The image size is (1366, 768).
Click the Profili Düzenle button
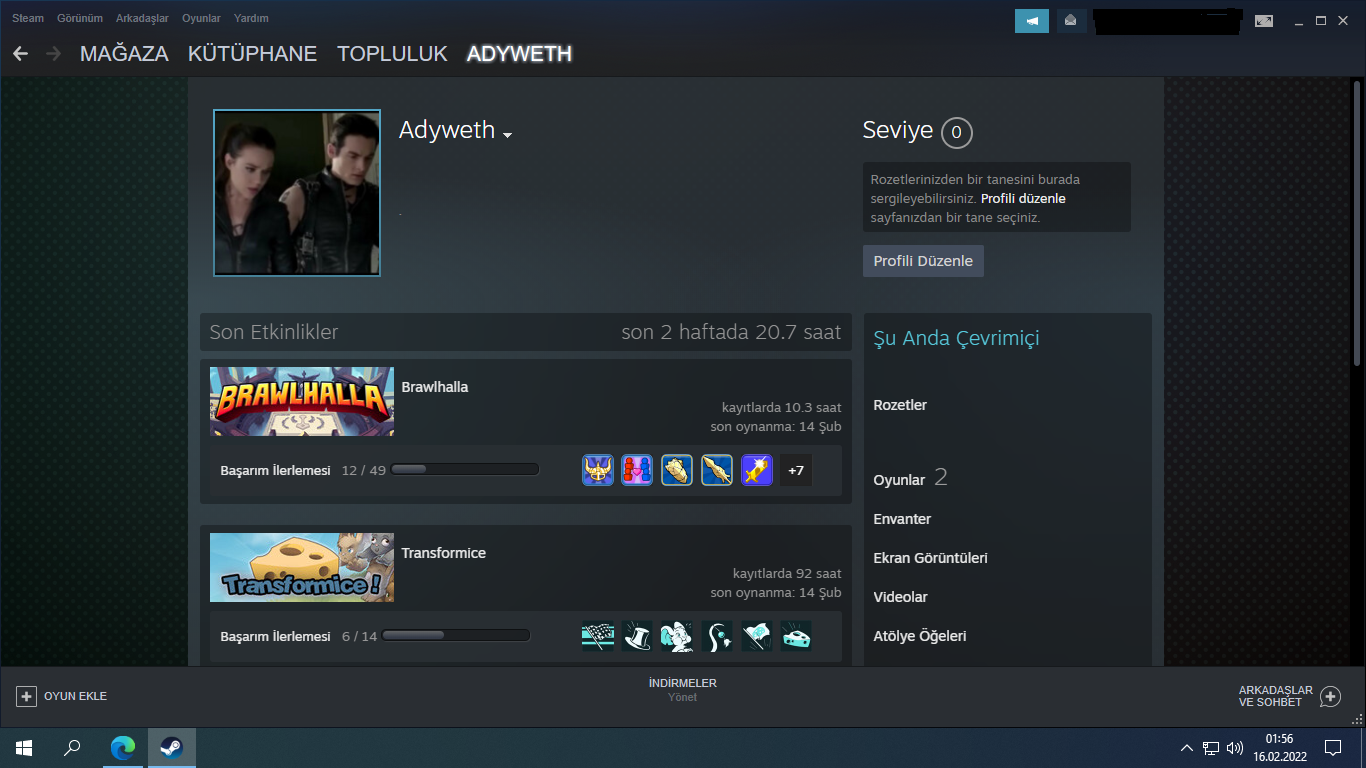tap(923, 261)
